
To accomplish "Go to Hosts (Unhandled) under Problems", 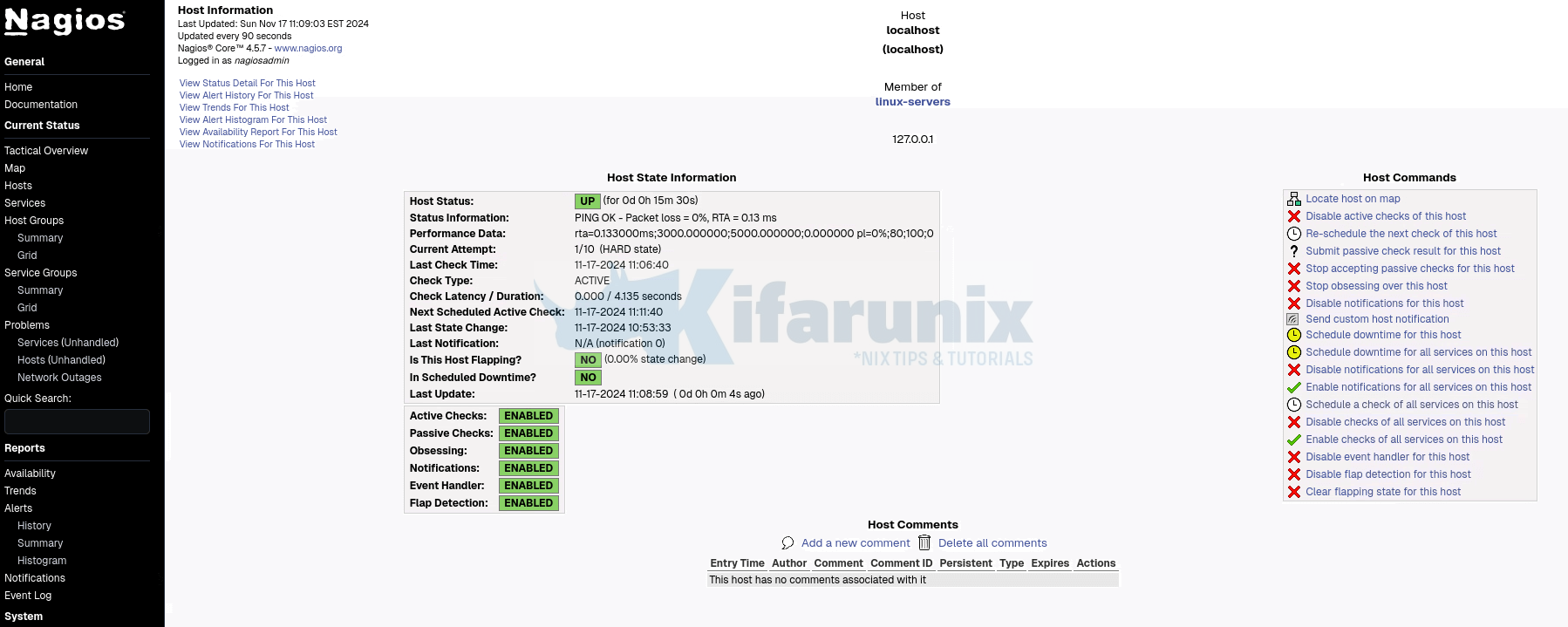I will [x=61, y=360].
